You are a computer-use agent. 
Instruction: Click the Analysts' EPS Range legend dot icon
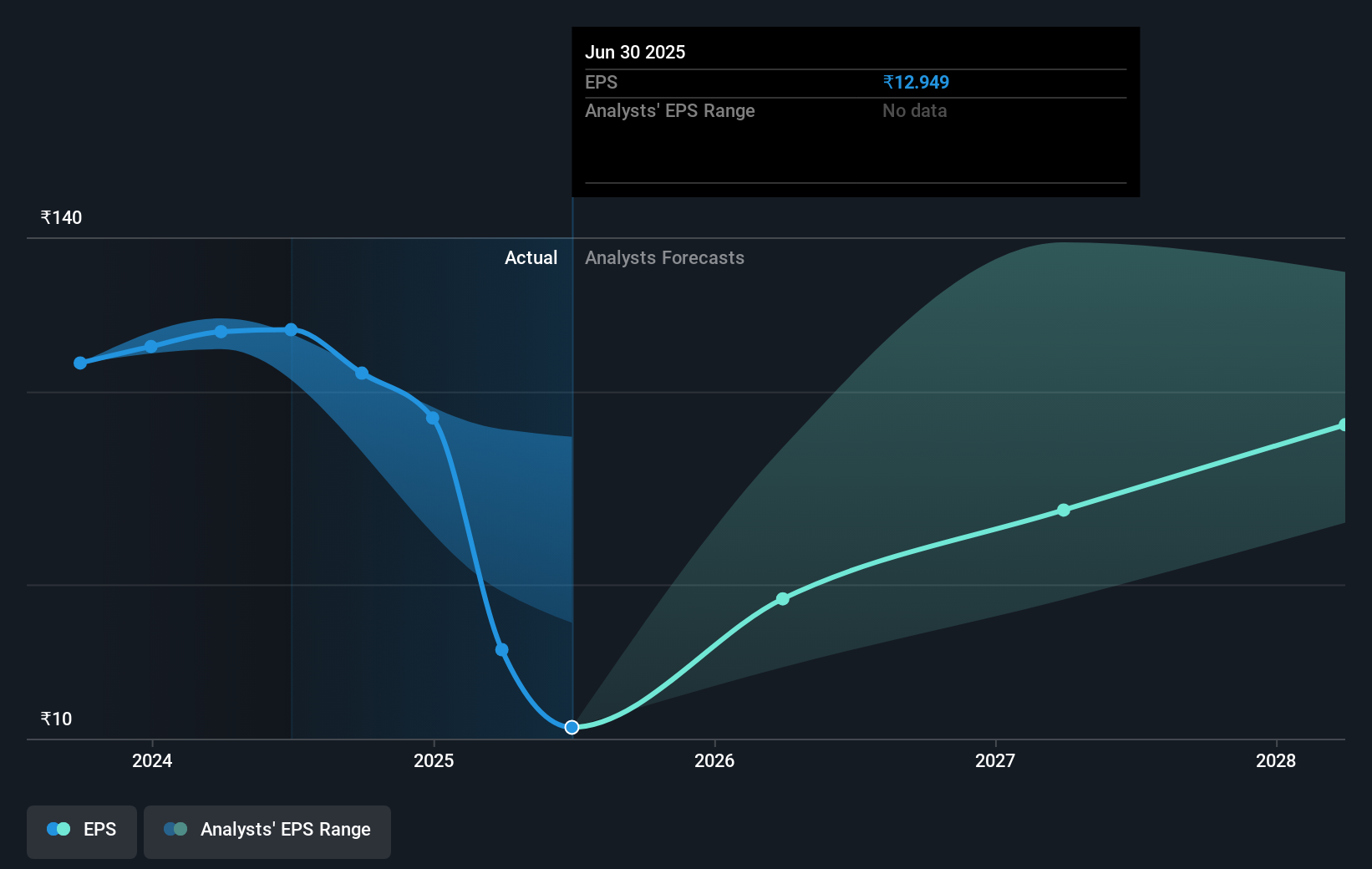(x=175, y=829)
